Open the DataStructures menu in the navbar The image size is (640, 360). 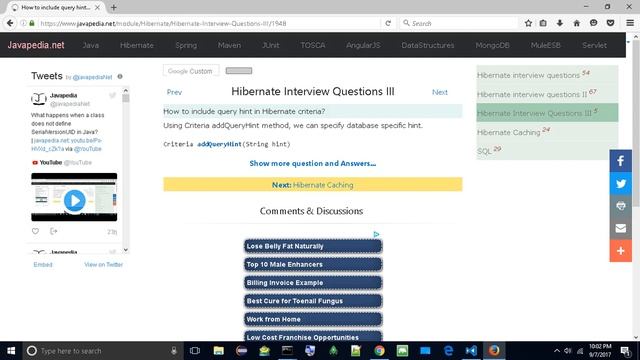(x=428, y=45)
